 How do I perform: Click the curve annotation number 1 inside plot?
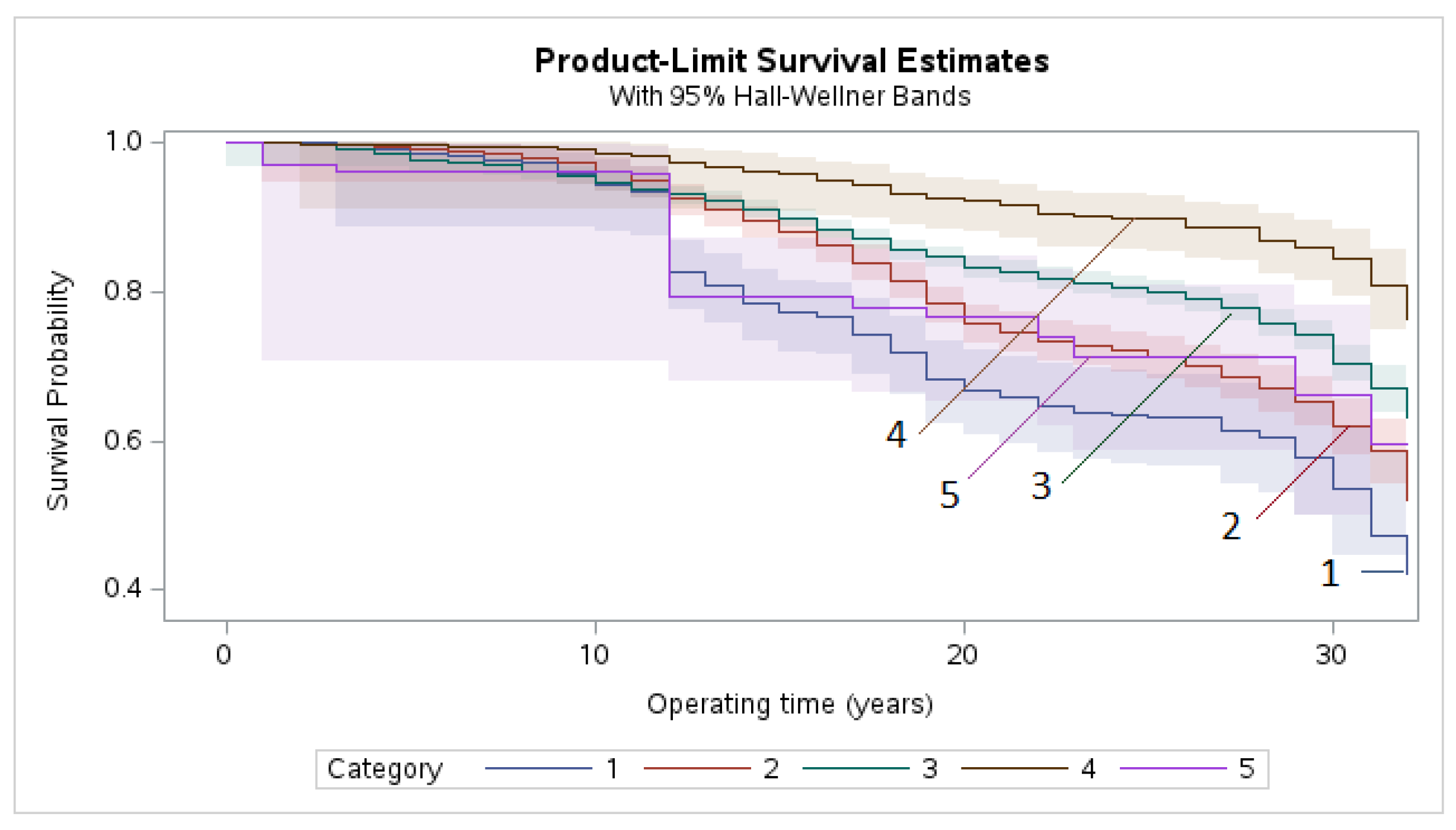coord(1330,573)
